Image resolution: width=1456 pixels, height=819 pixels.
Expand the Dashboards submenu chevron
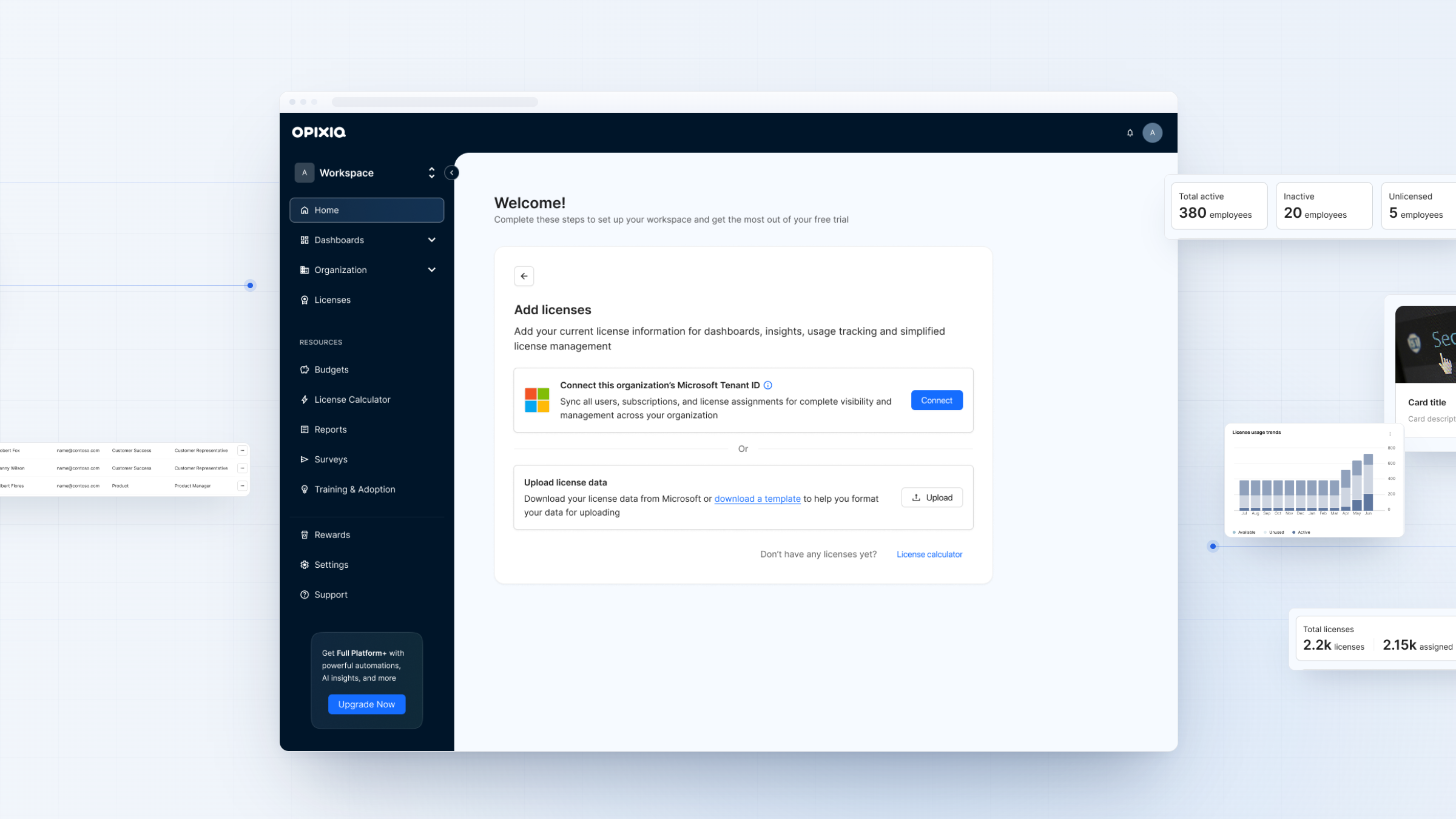click(x=432, y=240)
